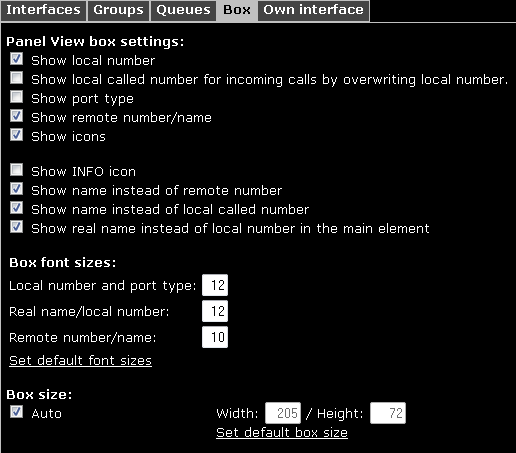This screenshot has height=453, width=516.
Task: Open the Own interface tab
Action: click(x=313, y=10)
